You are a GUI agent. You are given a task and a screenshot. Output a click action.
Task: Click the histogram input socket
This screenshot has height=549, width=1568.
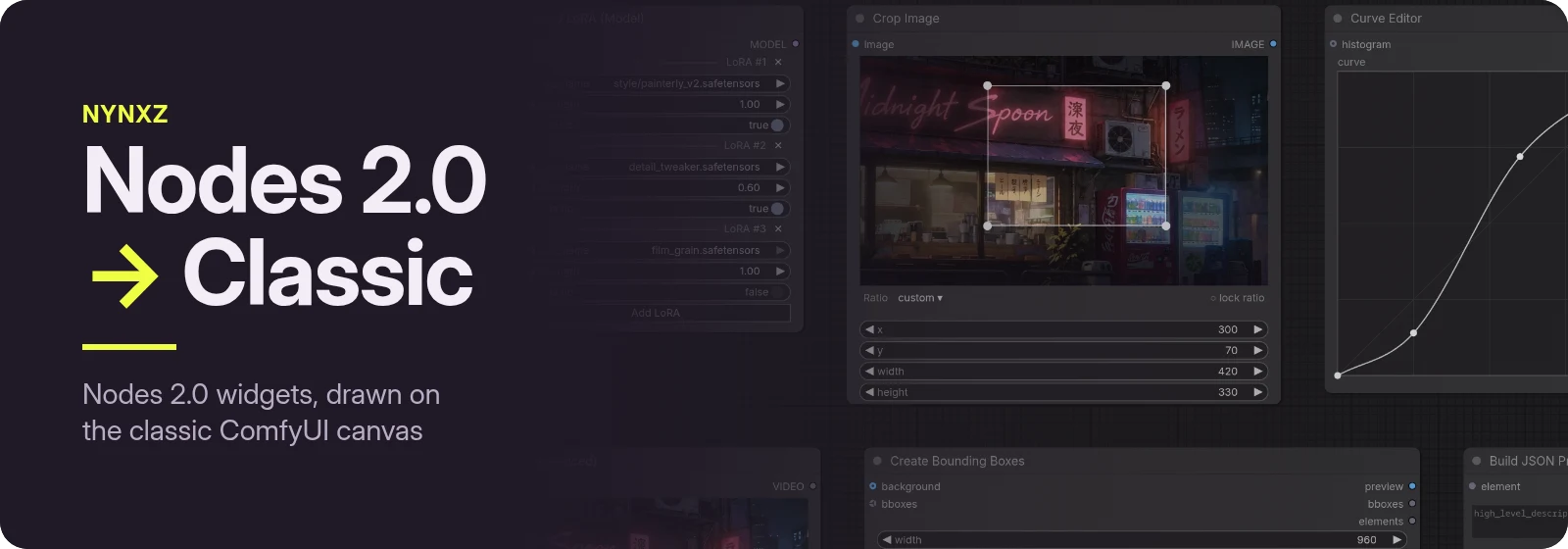(x=1333, y=44)
